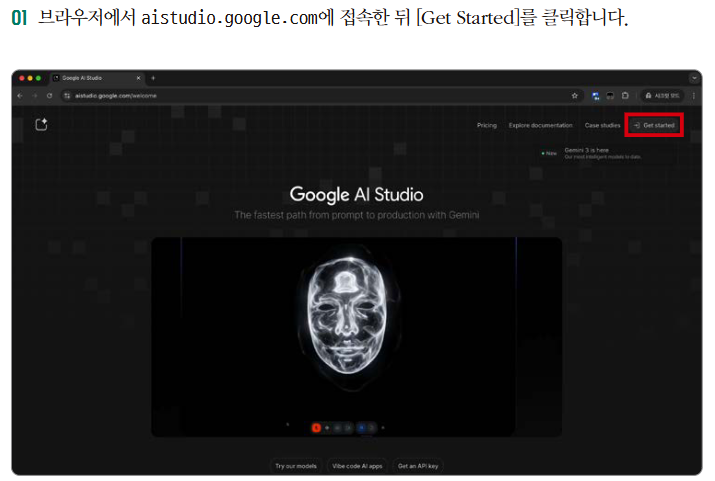The height and width of the screenshot is (481, 715).
Task: Reload the page with the refresh icon
Action: (x=49, y=96)
